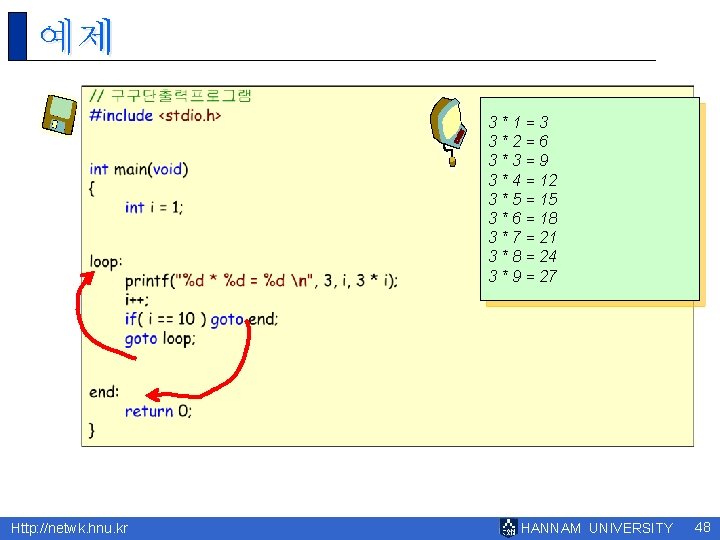
Task: Click the 'end:' label
Action: click(104, 392)
